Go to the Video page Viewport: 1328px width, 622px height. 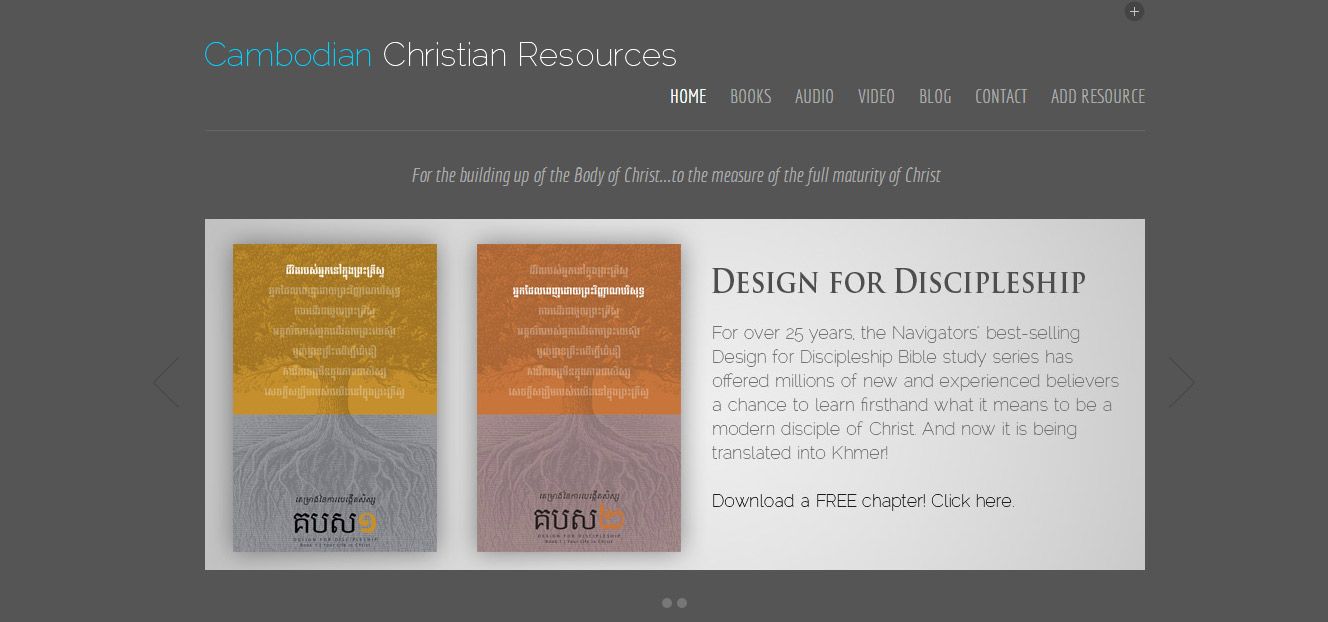(x=876, y=96)
